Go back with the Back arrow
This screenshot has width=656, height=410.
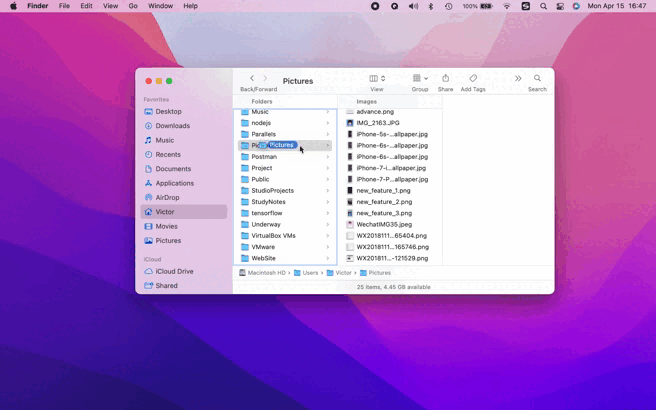[252, 78]
